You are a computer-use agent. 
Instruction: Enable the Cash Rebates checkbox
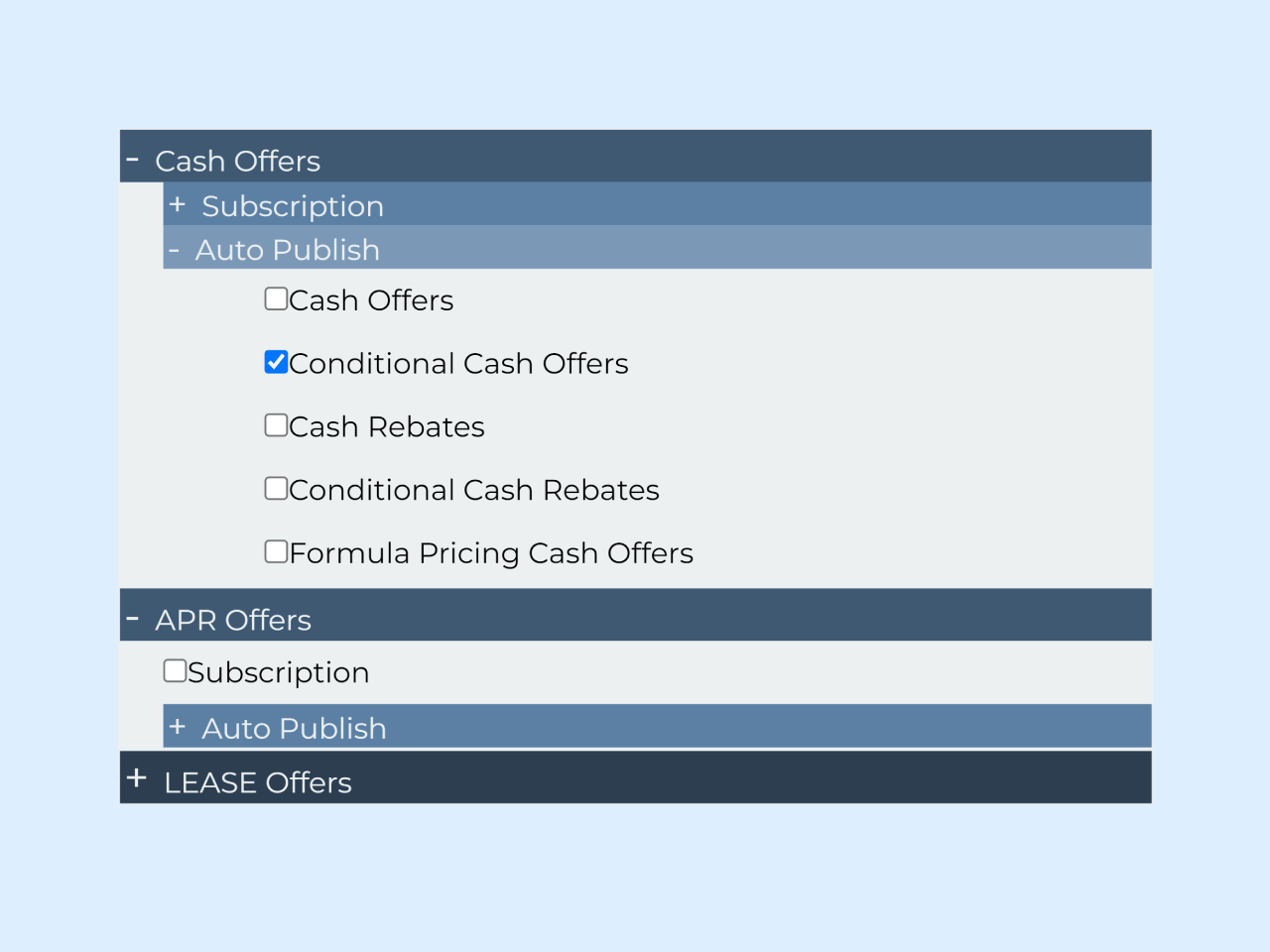click(x=276, y=424)
